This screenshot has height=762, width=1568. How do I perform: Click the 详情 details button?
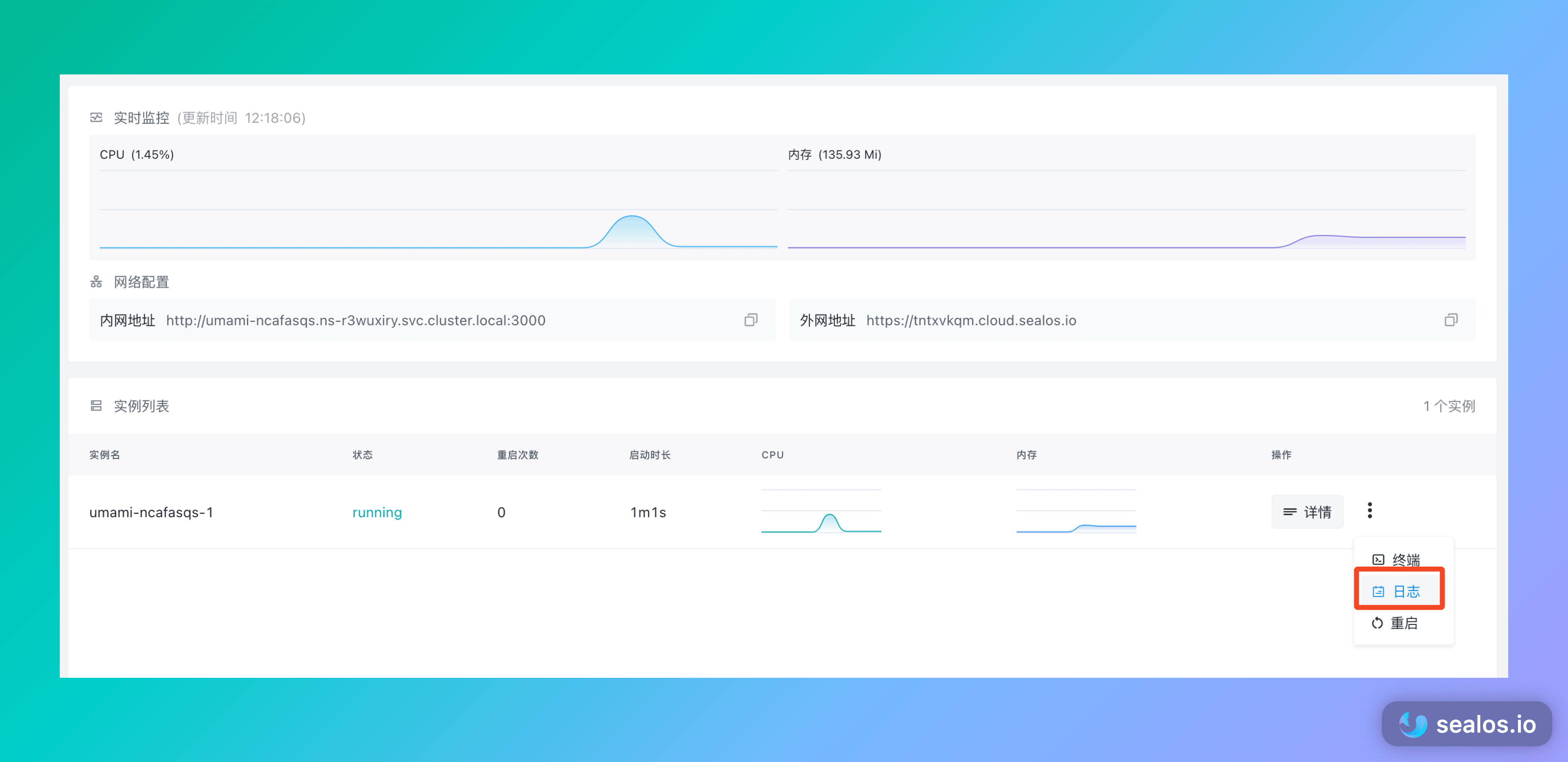click(x=1307, y=512)
